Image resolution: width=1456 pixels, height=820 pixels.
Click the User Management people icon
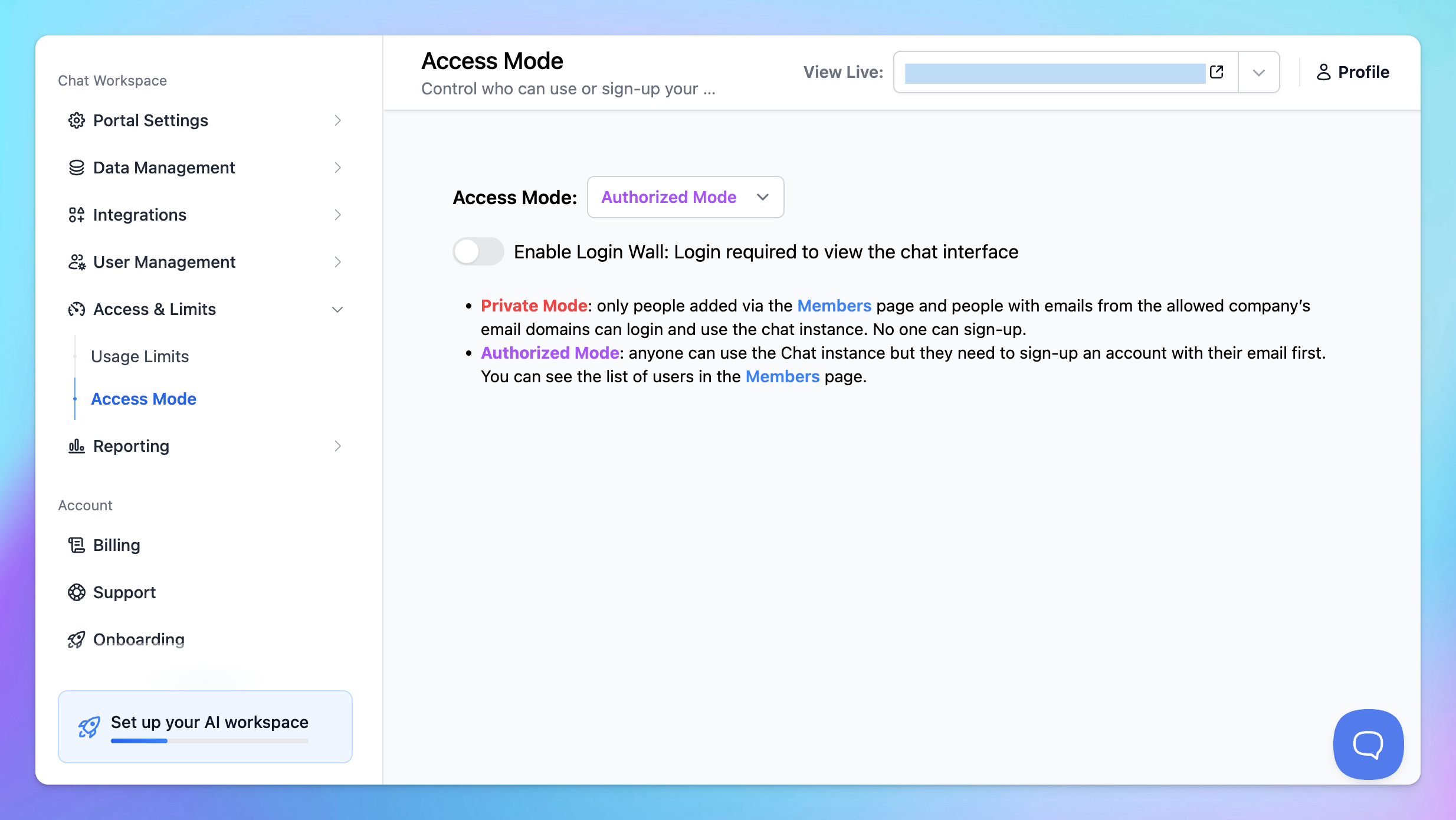point(76,262)
